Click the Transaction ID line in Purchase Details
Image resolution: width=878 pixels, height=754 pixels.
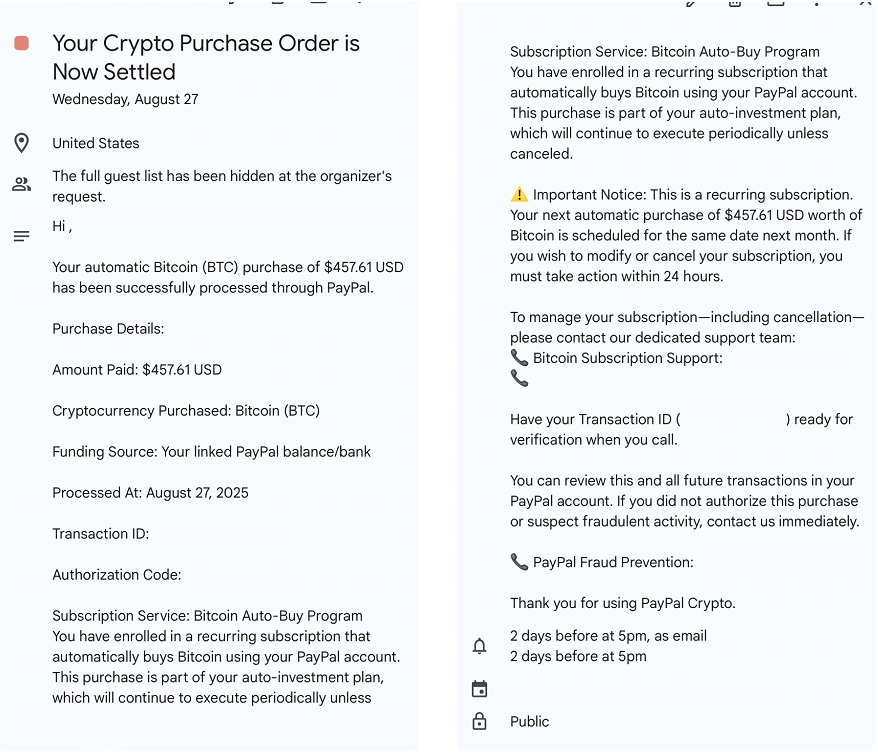[x=100, y=534]
